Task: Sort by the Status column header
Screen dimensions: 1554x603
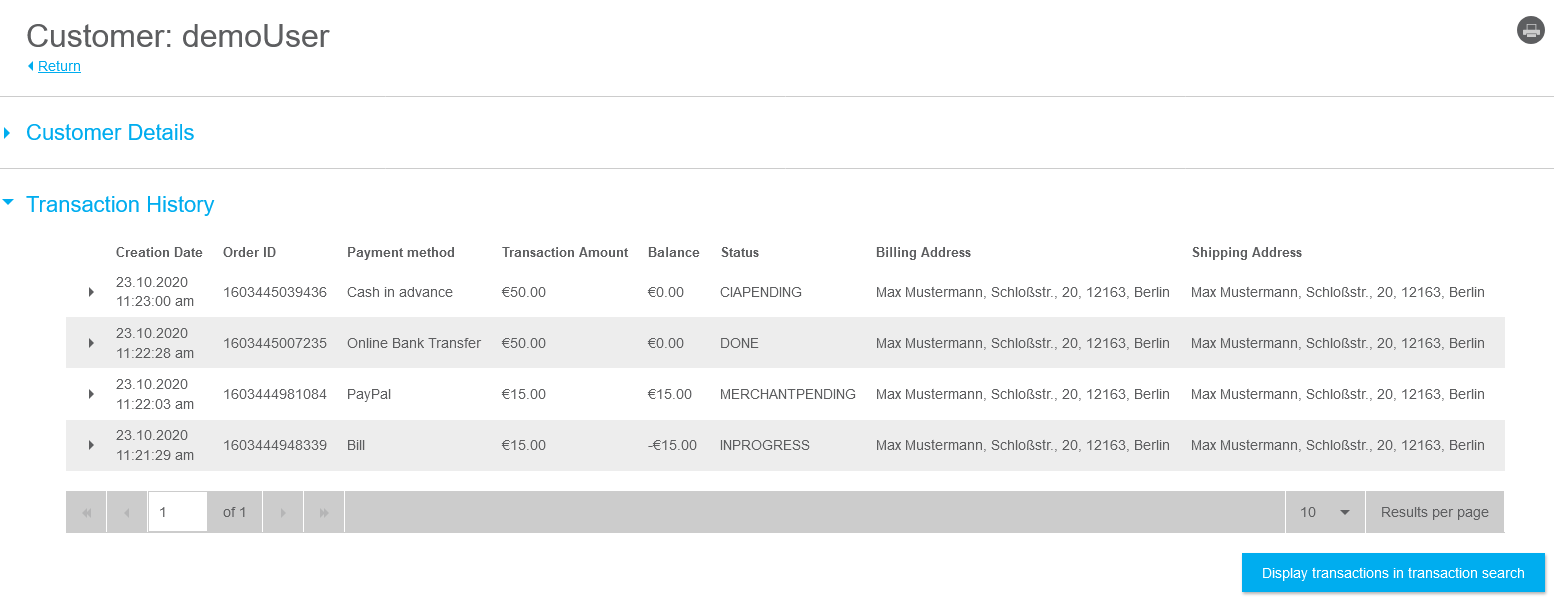Action: point(740,253)
